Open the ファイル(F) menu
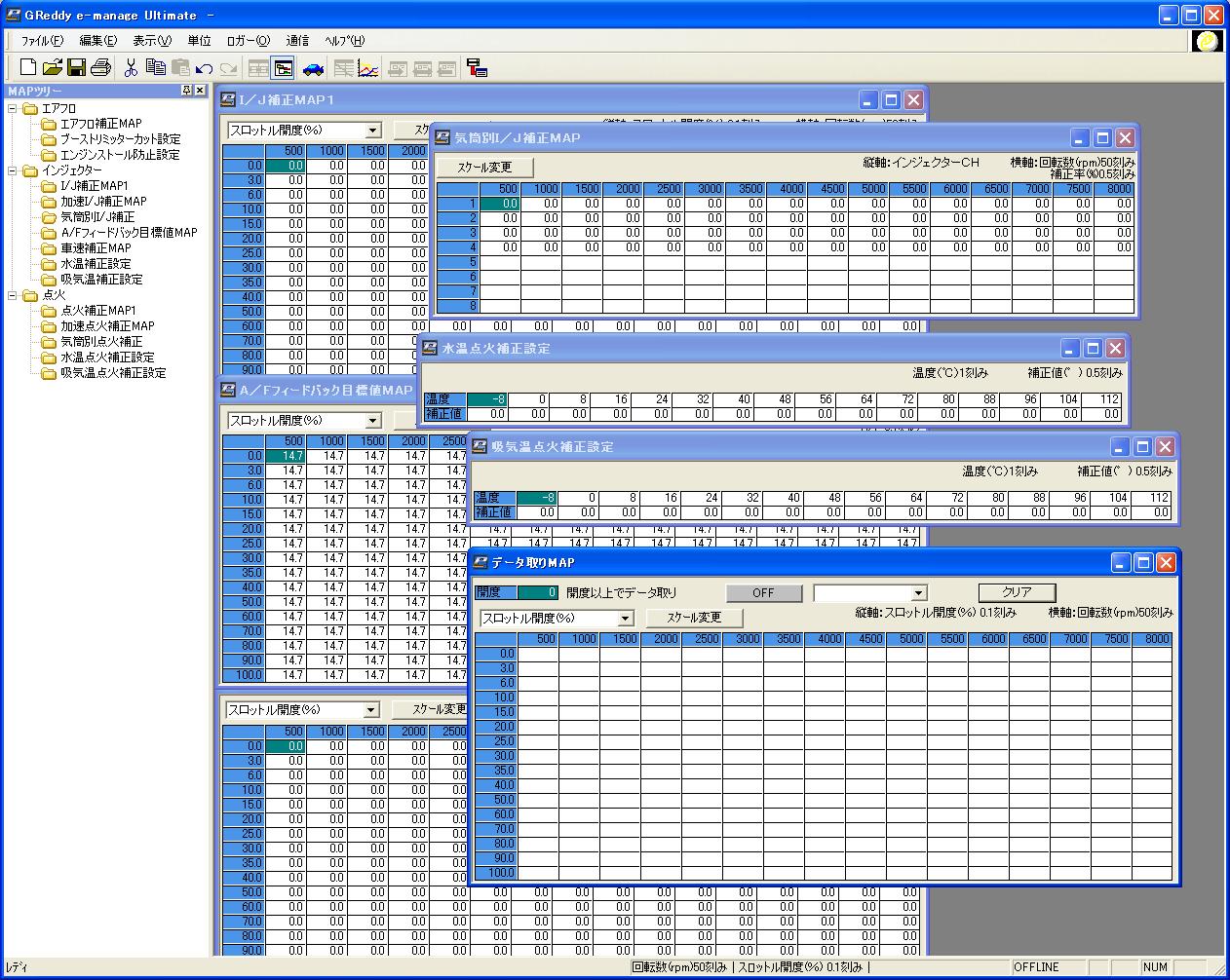This screenshot has height=980, width=1230. (x=42, y=41)
